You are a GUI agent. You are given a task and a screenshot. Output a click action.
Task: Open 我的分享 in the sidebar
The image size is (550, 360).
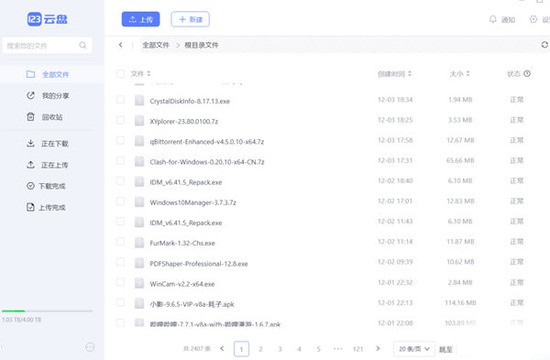[48, 96]
